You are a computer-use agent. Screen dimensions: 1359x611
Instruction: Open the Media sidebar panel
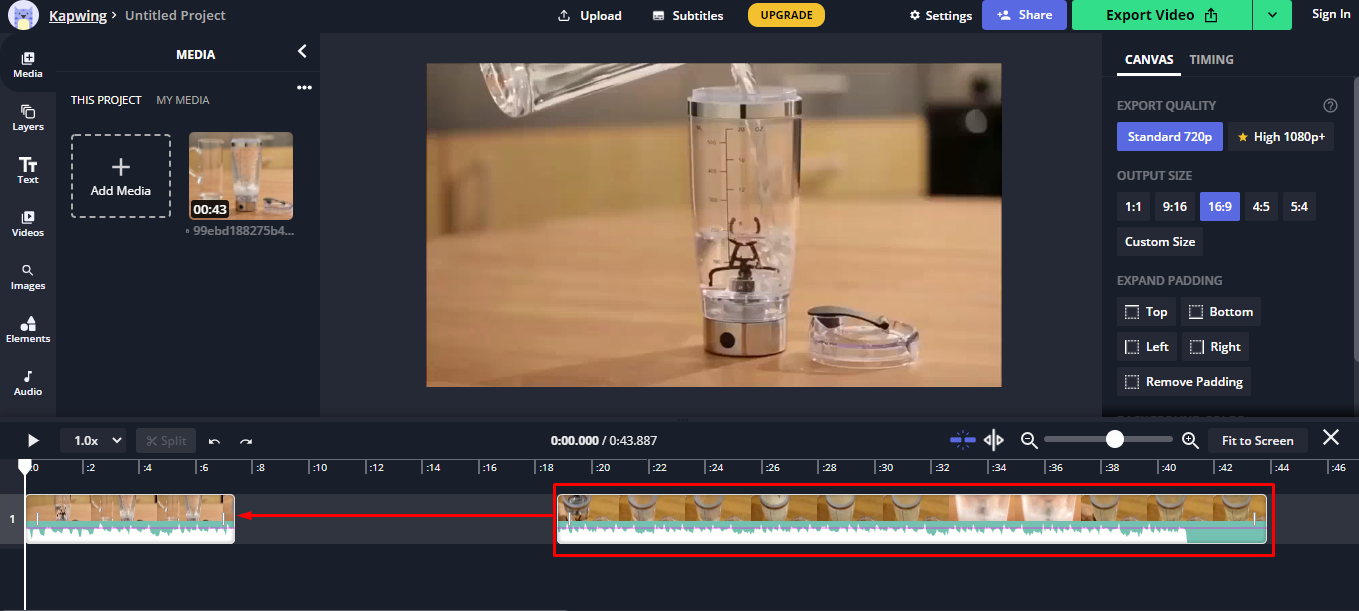(x=28, y=65)
